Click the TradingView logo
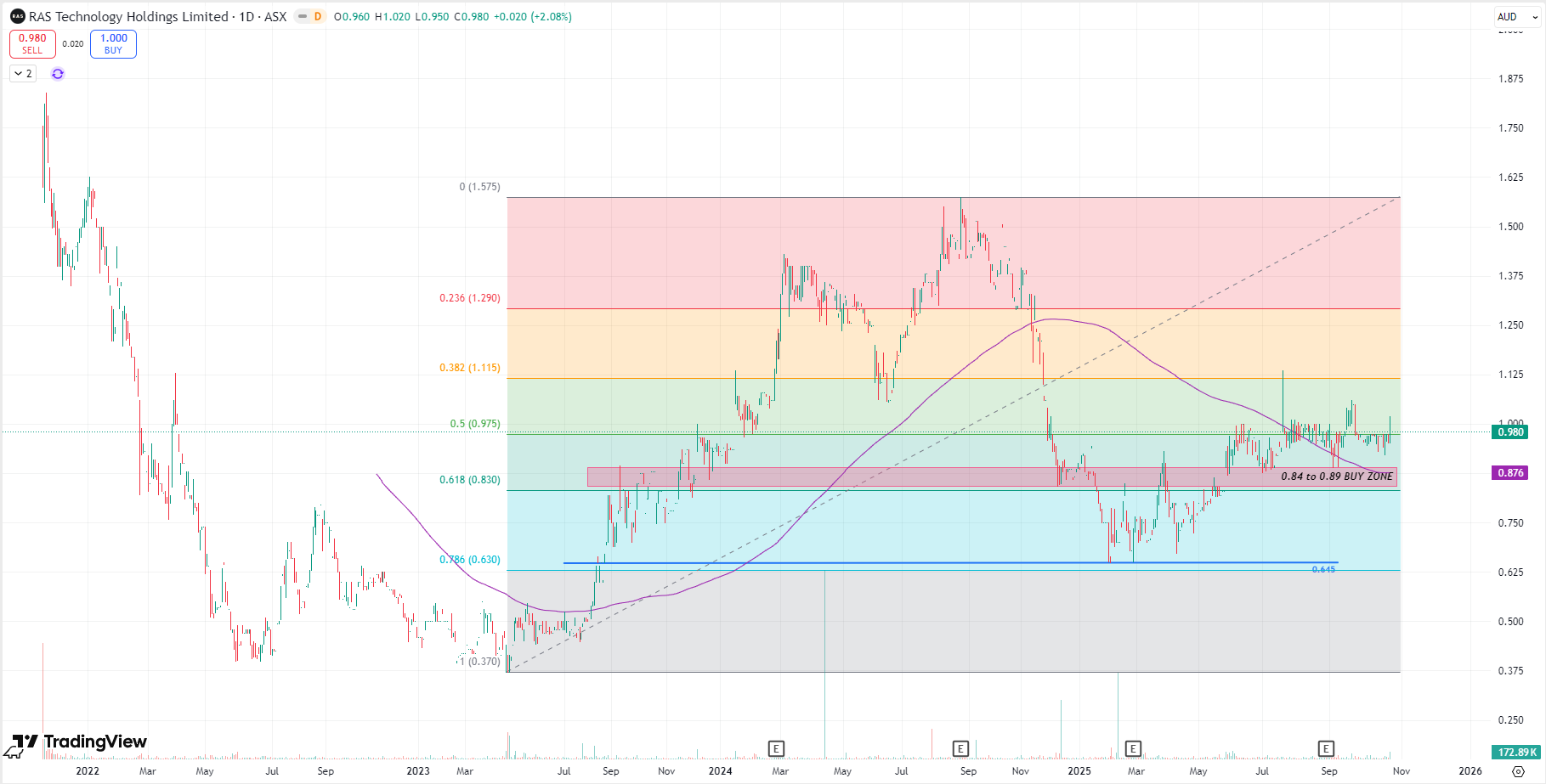This screenshot has height=784, width=1546. [x=81, y=742]
